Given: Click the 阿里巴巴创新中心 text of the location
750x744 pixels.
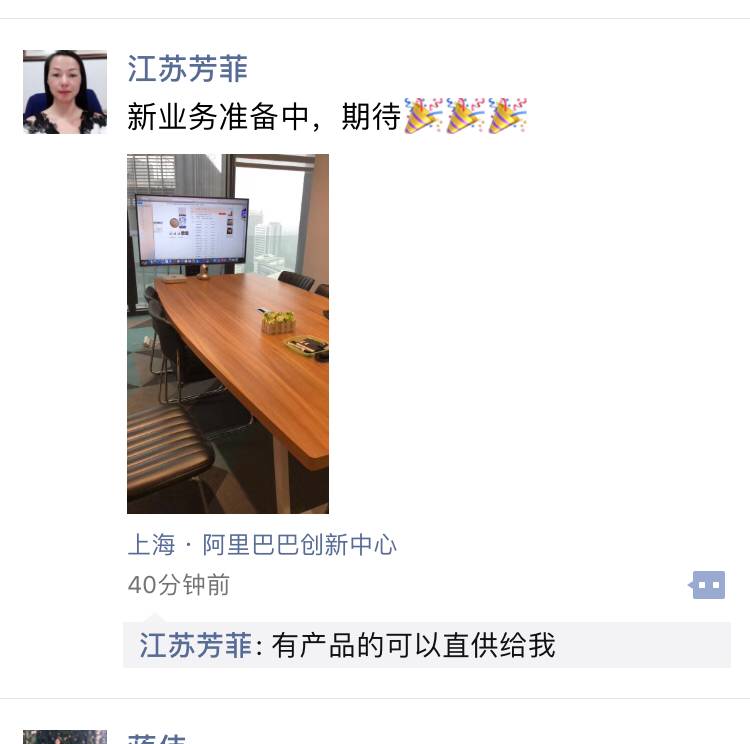Looking at the screenshot, I should coord(299,544).
